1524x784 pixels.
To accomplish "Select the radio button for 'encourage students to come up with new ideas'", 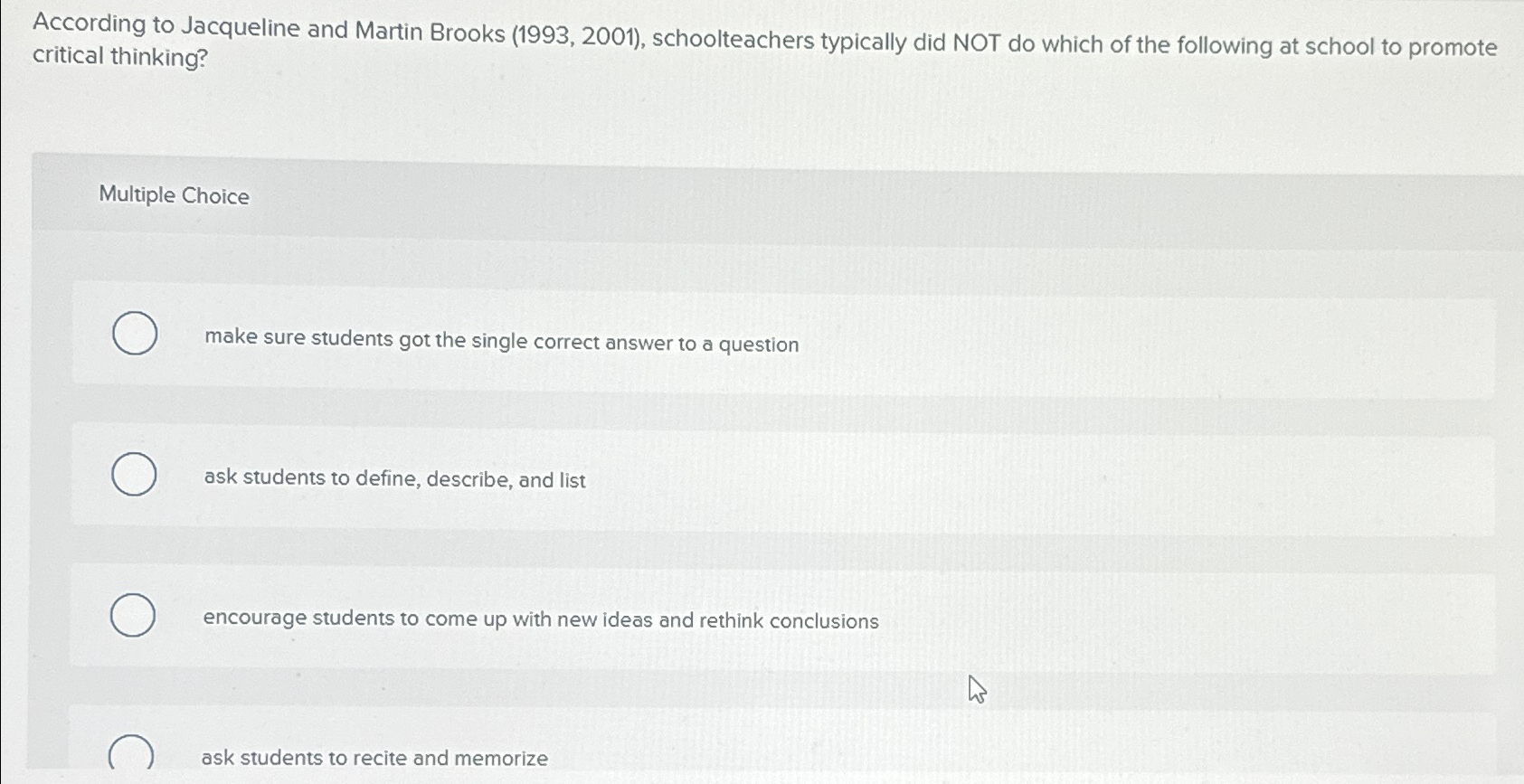I will (133, 614).
